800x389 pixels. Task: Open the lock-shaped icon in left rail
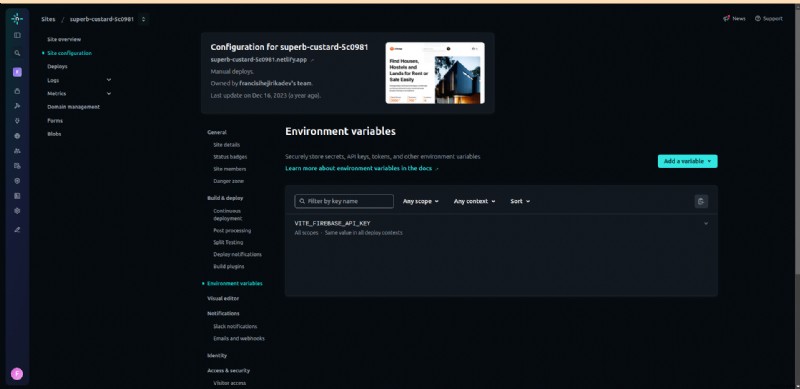coord(17,91)
